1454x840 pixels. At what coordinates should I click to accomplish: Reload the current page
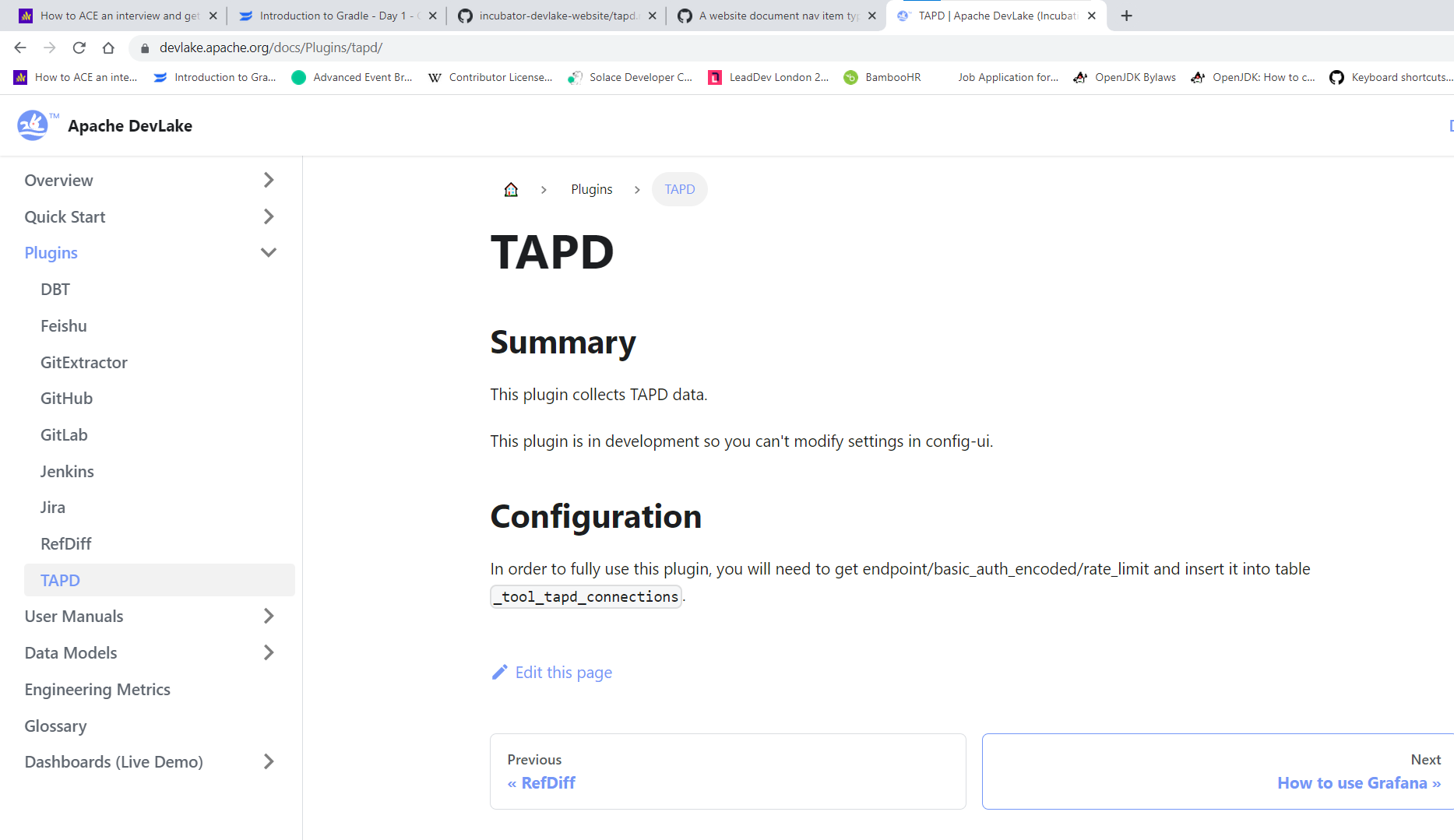(x=79, y=48)
